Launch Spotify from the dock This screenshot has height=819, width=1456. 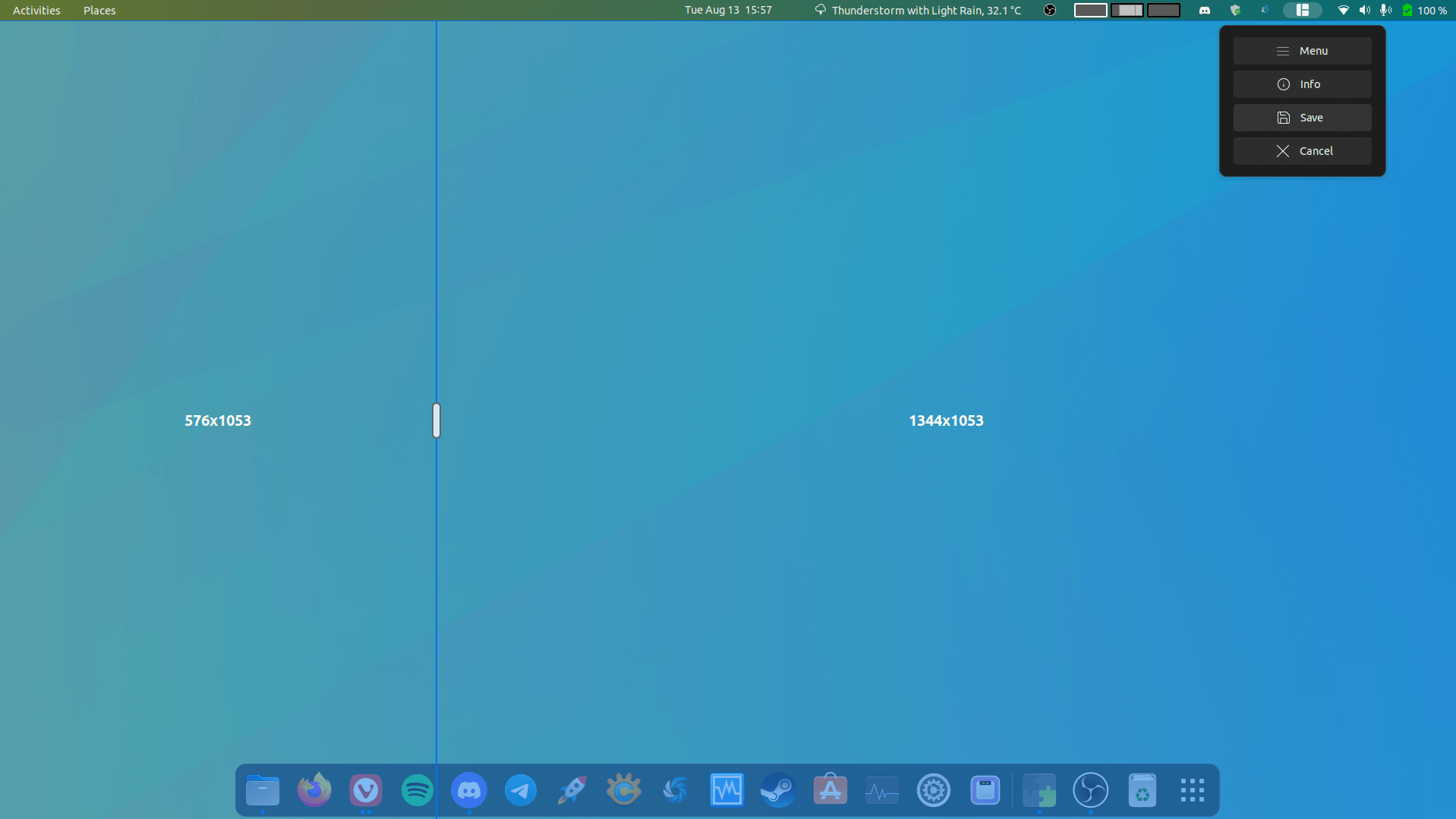[x=417, y=791]
